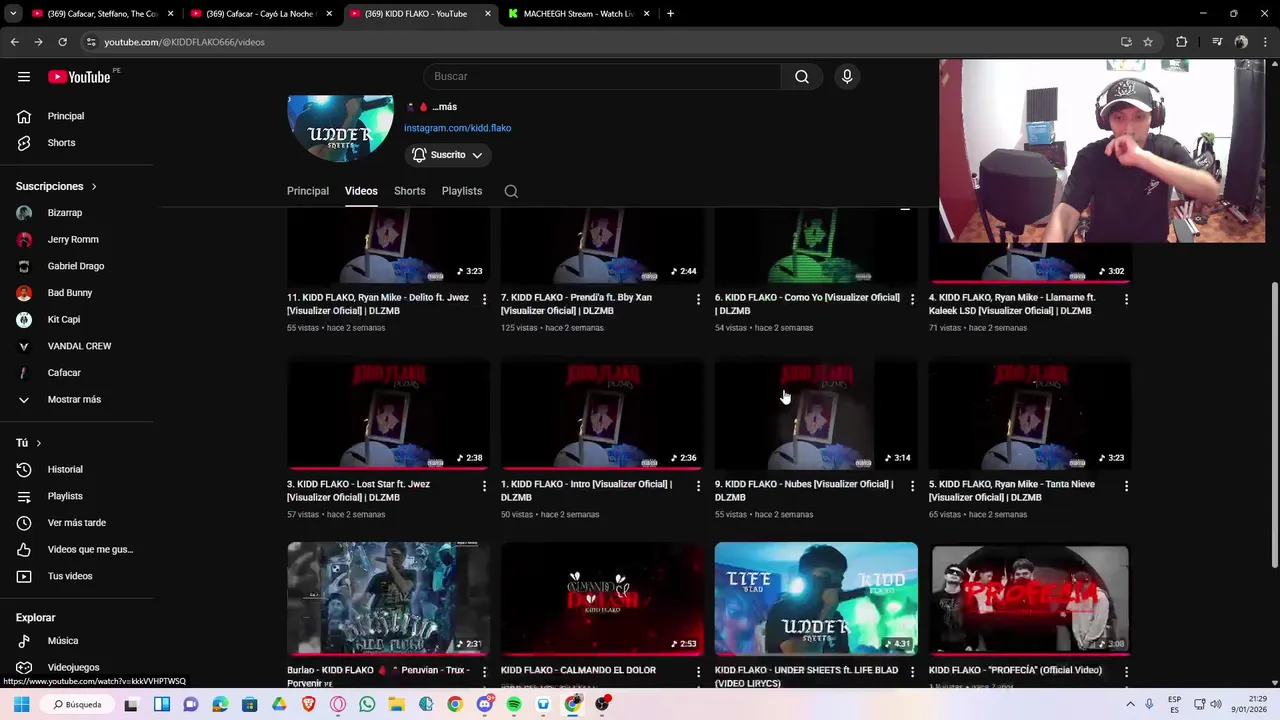Open options menu for Como Yo video
The width and height of the screenshot is (1280, 720).
tap(912, 299)
